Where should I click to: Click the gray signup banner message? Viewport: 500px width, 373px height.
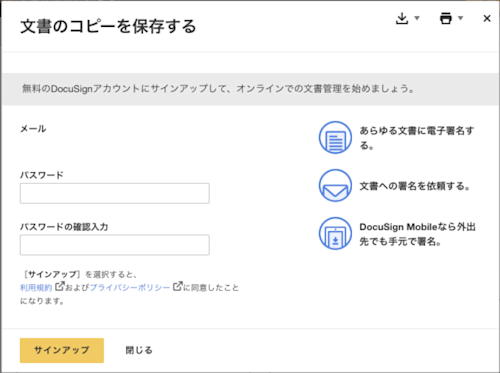click(x=218, y=89)
